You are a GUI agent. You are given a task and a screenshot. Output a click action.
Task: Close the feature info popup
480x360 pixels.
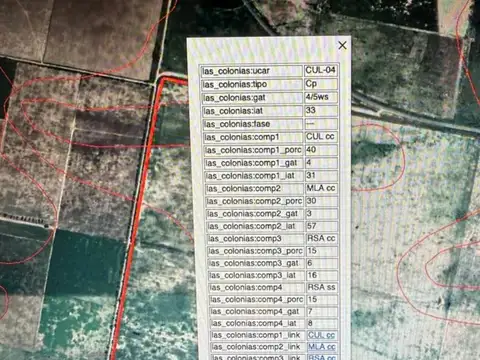pos(342,45)
